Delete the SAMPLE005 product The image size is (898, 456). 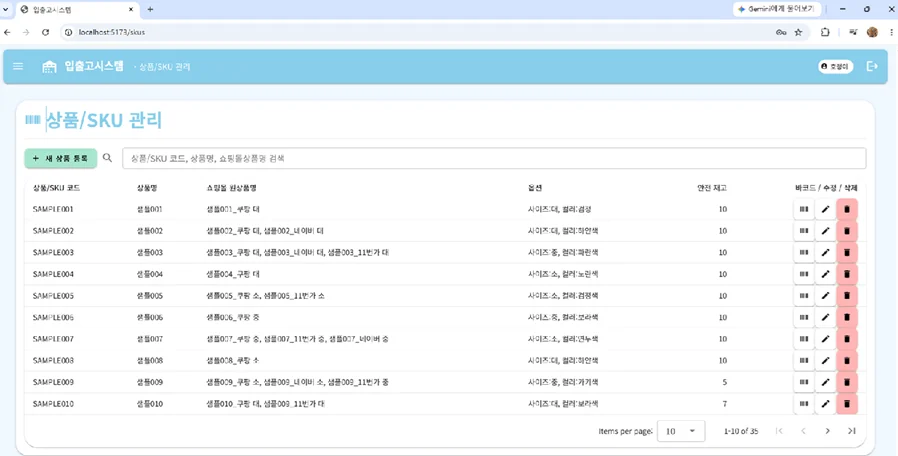(847, 296)
